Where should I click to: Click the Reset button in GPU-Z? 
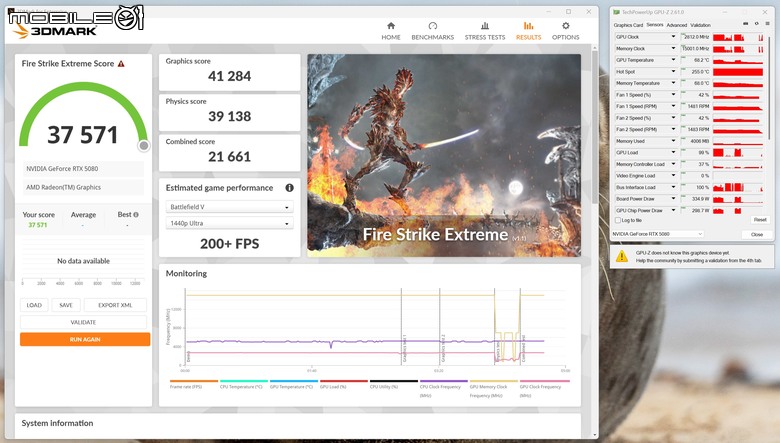(x=760, y=220)
